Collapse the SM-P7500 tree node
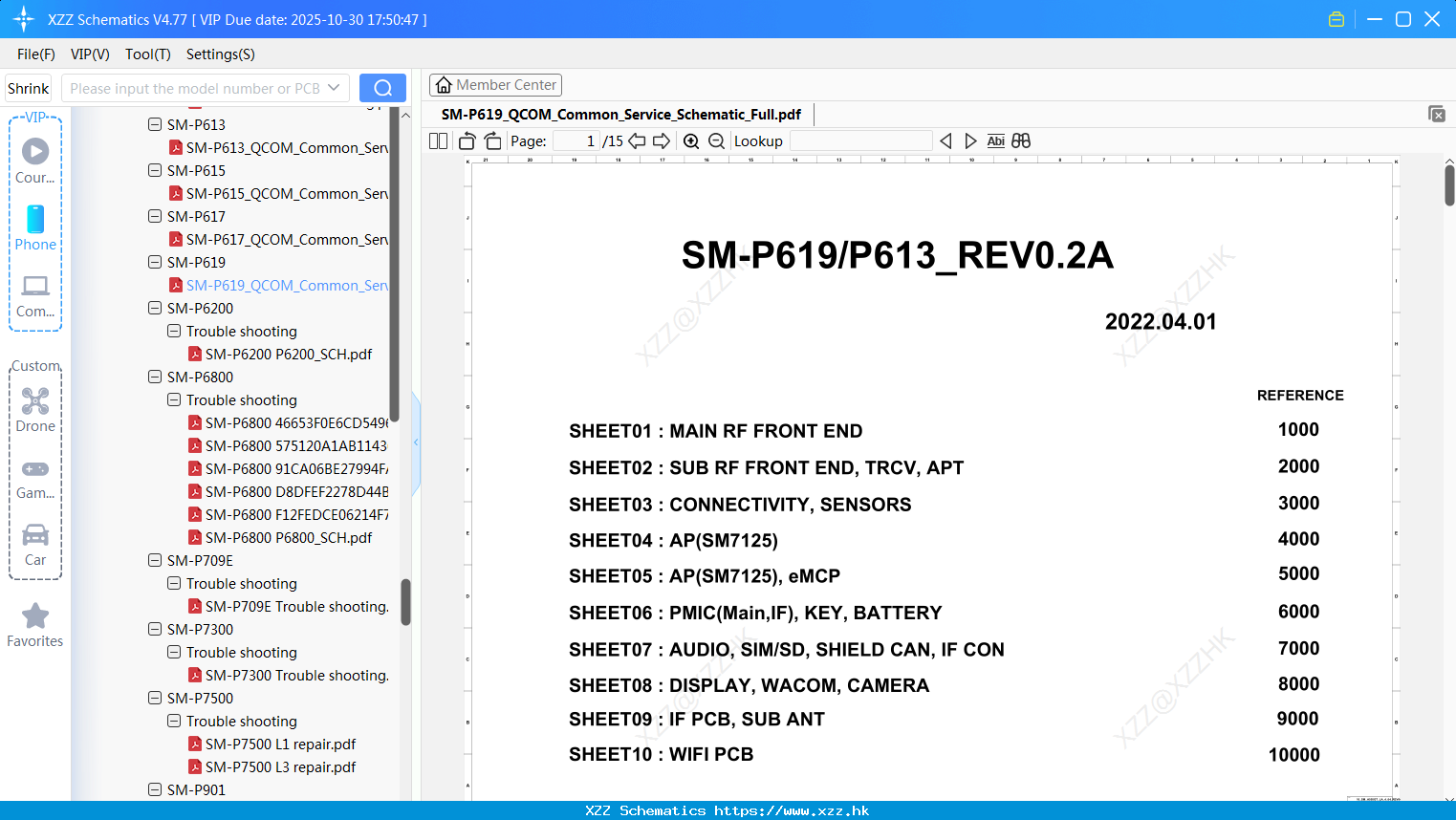 pyautogui.click(x=155, y=698)
